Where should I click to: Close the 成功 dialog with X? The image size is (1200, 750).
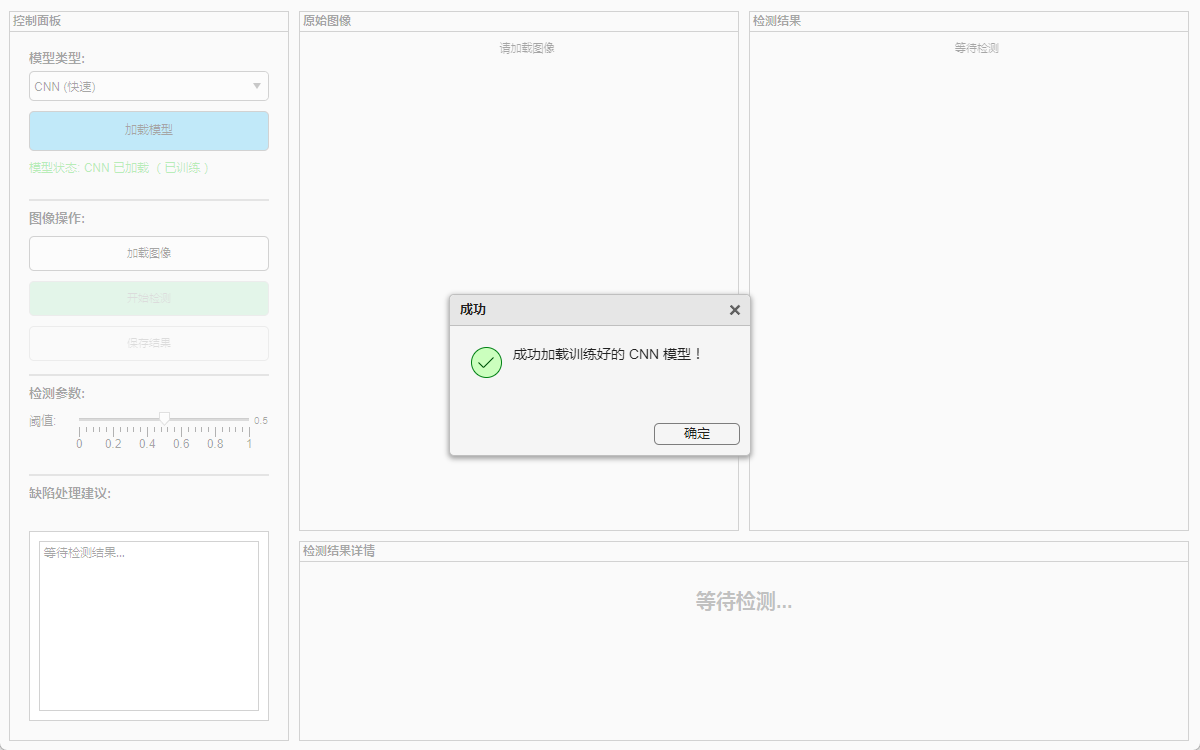coord(735,310)
